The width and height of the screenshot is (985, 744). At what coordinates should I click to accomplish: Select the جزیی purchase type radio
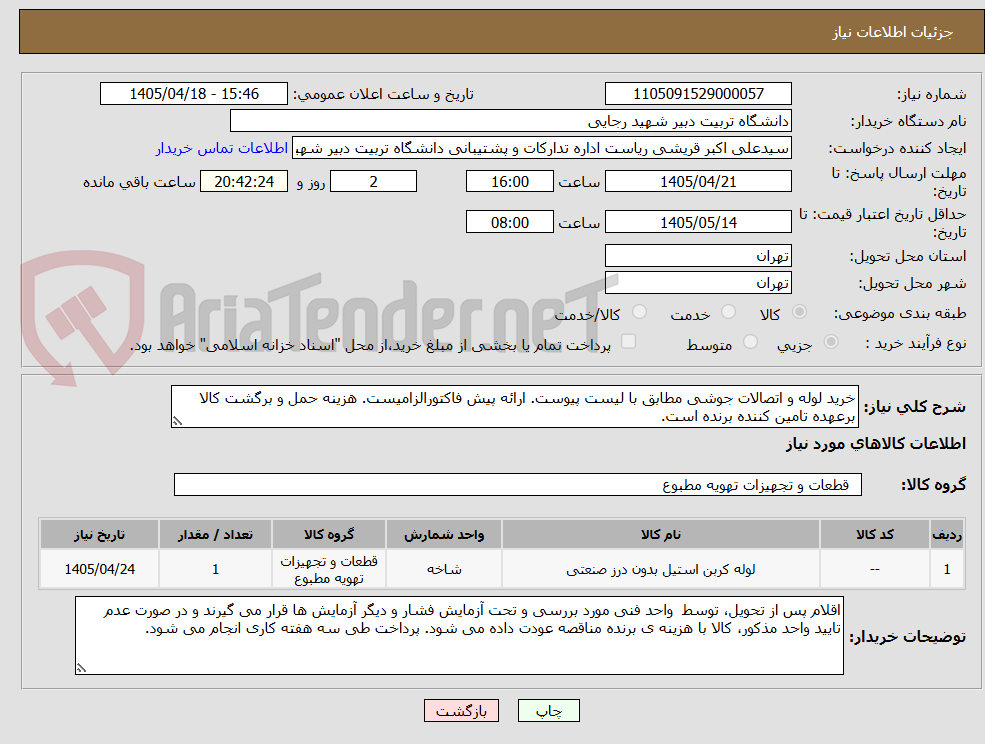[x=830, y=342]
